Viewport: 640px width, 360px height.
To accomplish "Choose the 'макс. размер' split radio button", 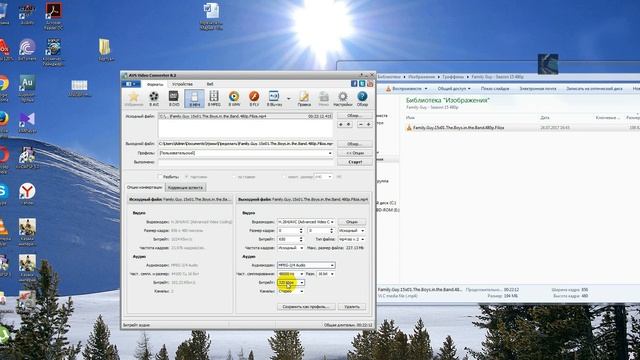I will coord(284,177).
